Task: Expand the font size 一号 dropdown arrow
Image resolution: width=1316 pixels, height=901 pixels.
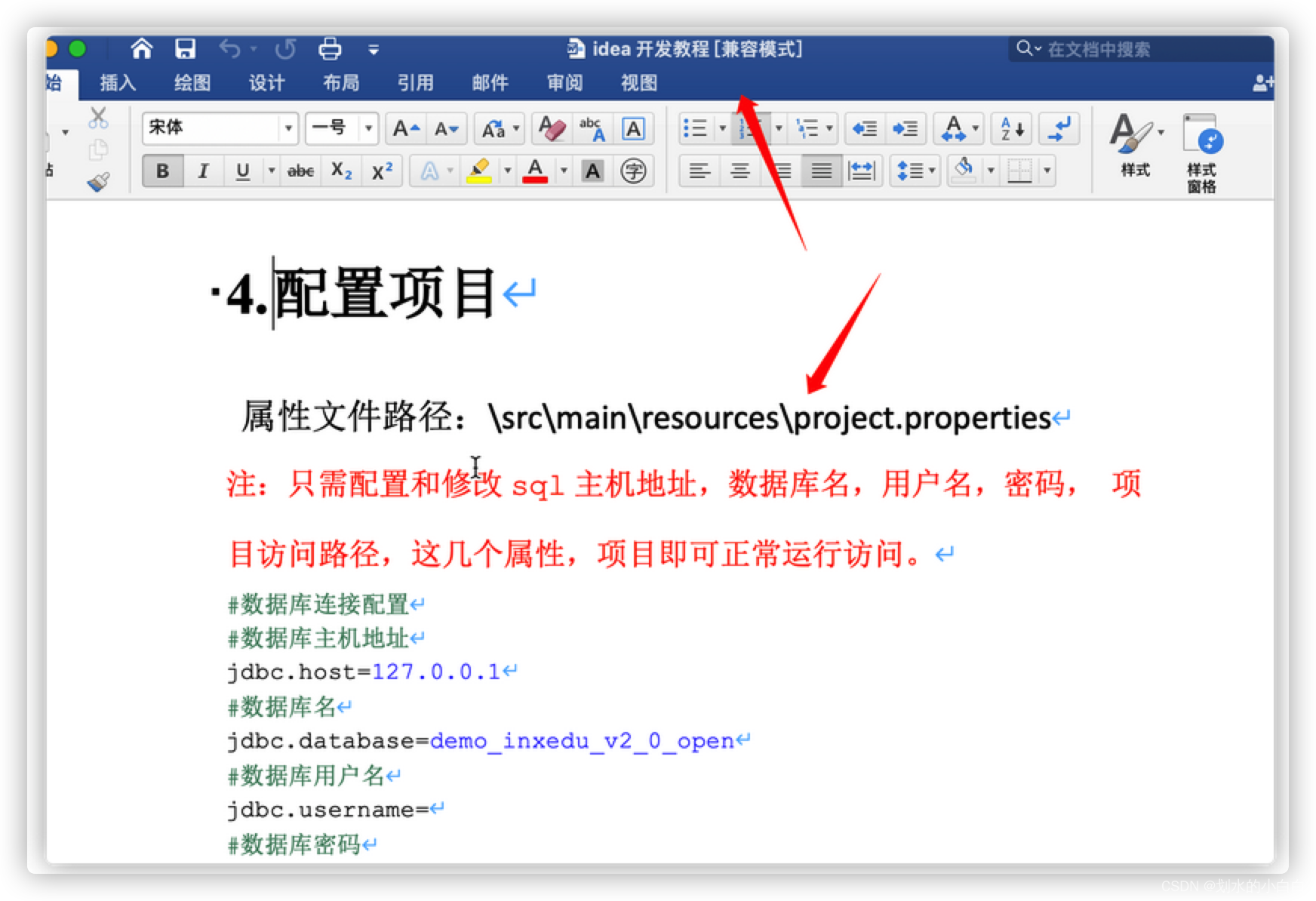Action: [368, 128]
